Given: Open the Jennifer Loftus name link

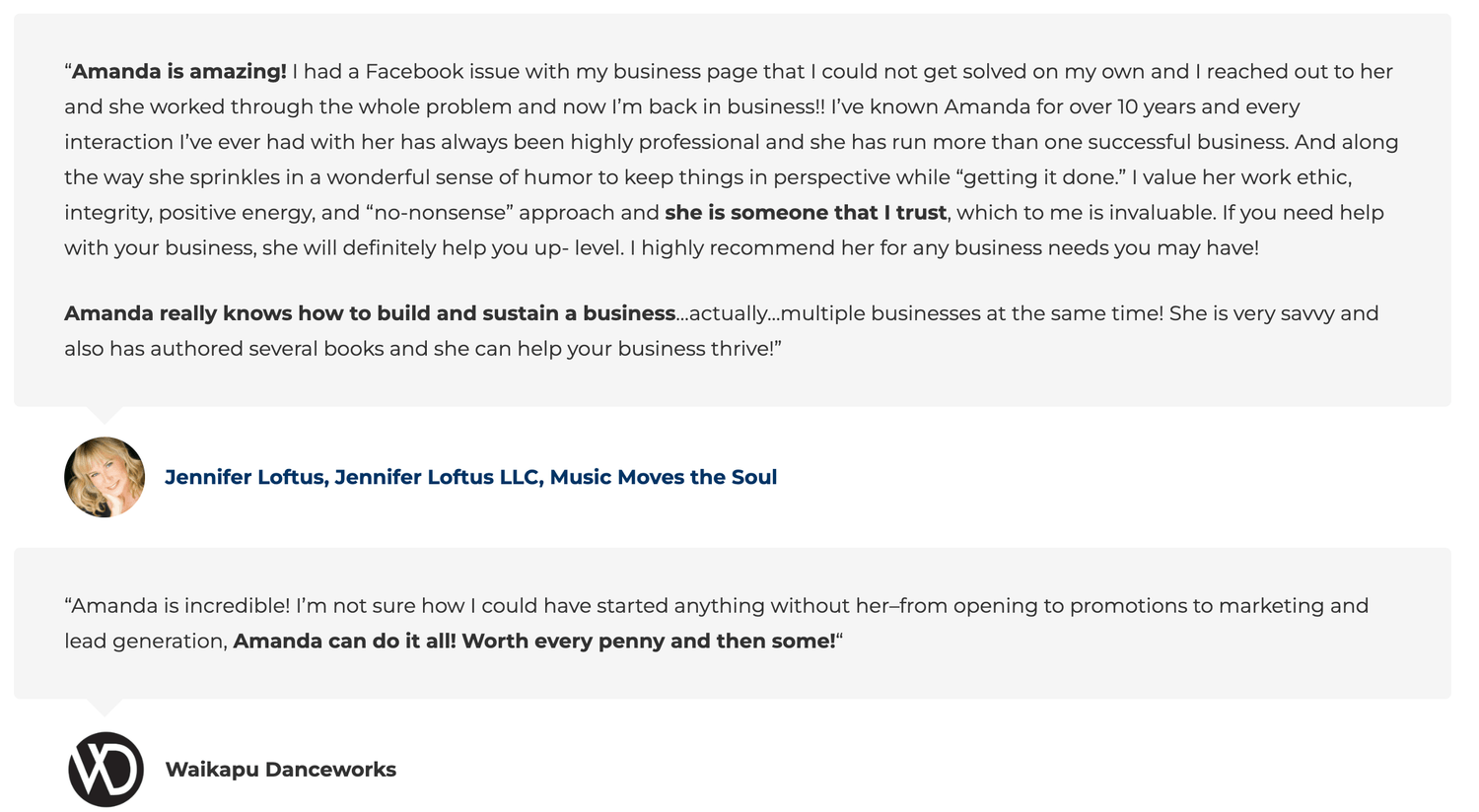Looking at the screenshot, I should pyautogui.click(x=470, y=477).
